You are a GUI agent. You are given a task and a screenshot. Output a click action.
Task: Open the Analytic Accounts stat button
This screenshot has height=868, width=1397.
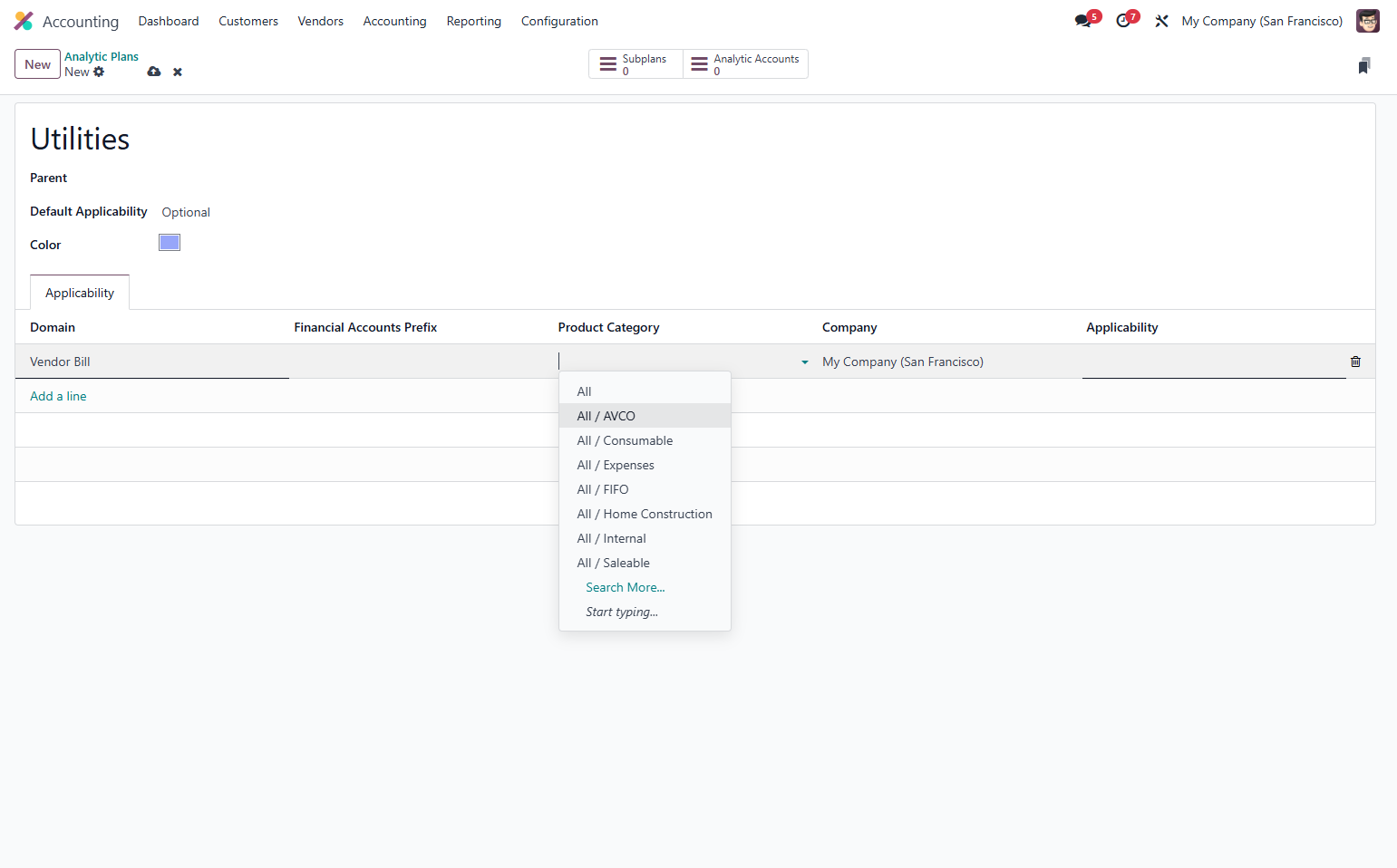[745, 64]
